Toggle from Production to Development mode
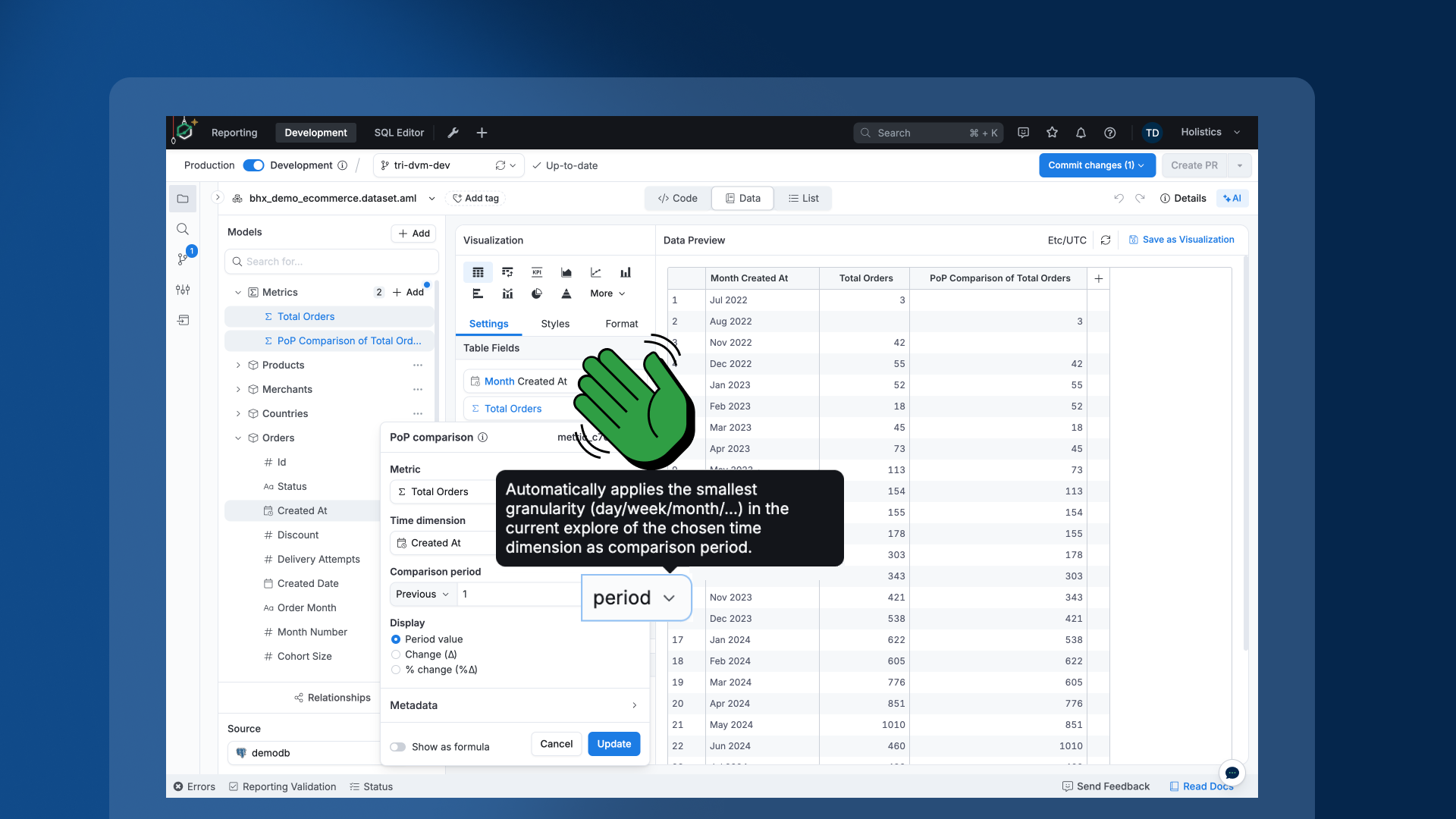This screenshot has height=819, width=1456. [253, 165]
